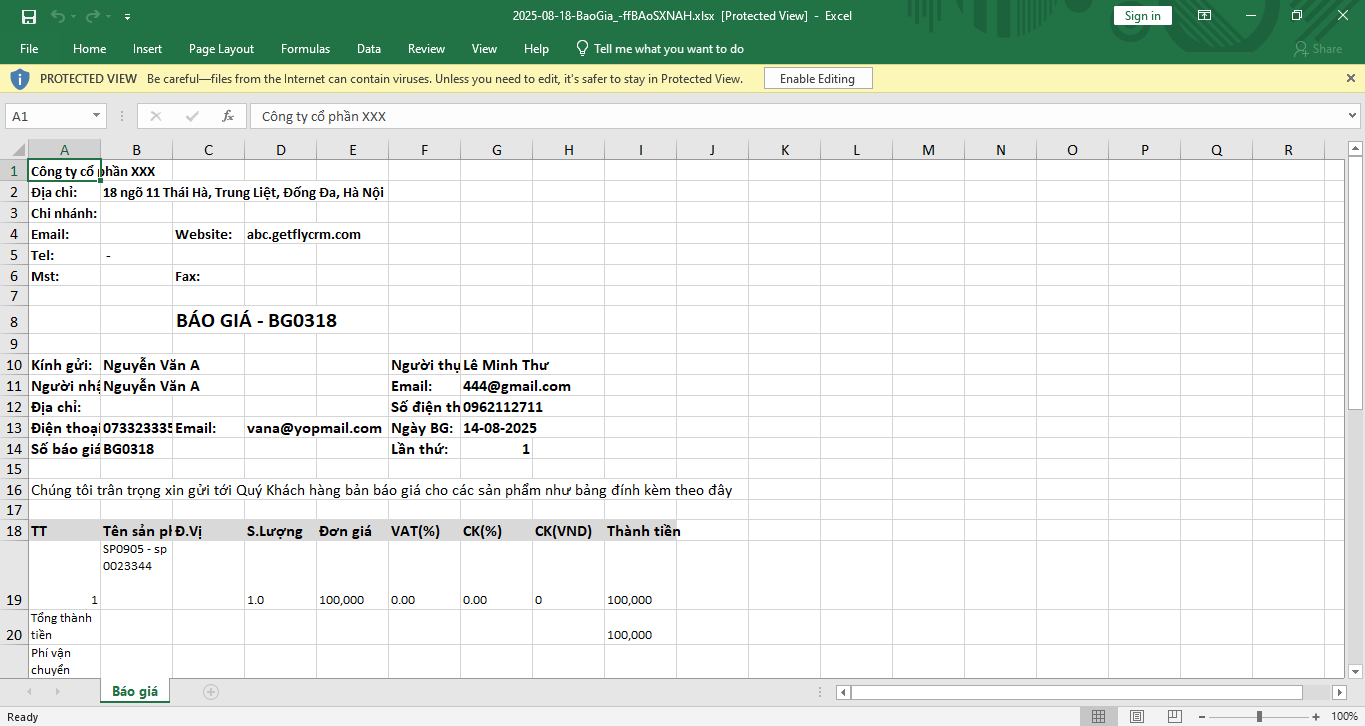The height and width of the screenshot is (726, 1365).
Task: Open the Data tab
Action: tap(369, 49)
